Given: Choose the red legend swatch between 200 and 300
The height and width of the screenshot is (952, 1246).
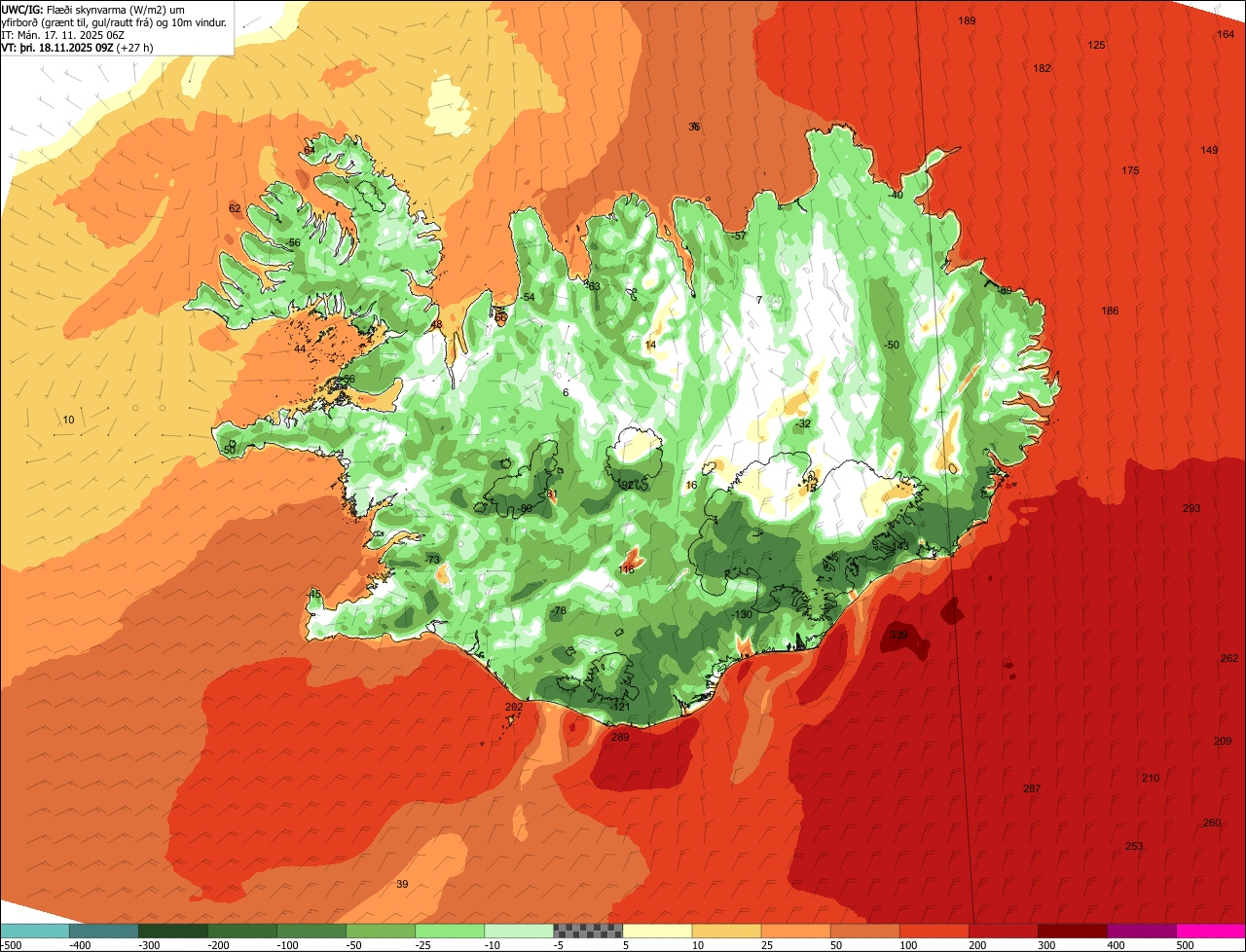Looking at the screenshot, I should coord(1003,931).
